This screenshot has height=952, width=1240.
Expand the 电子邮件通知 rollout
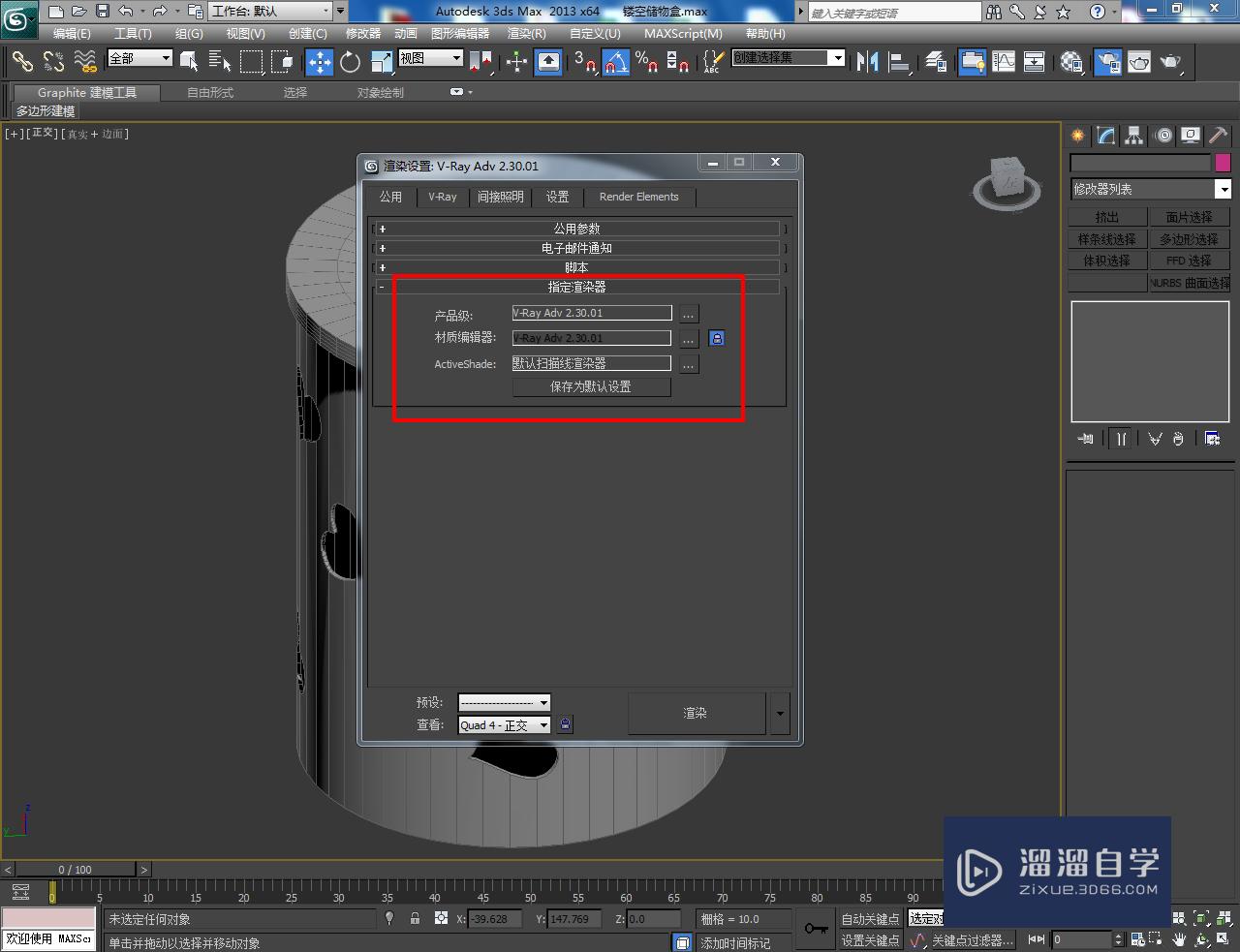coord(576,248)
